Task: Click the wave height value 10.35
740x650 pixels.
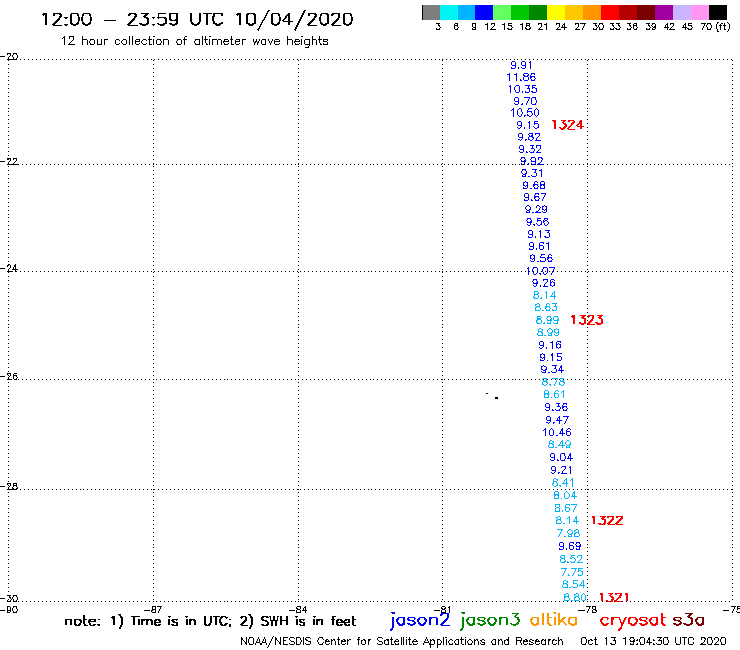Action: point(522,89)
